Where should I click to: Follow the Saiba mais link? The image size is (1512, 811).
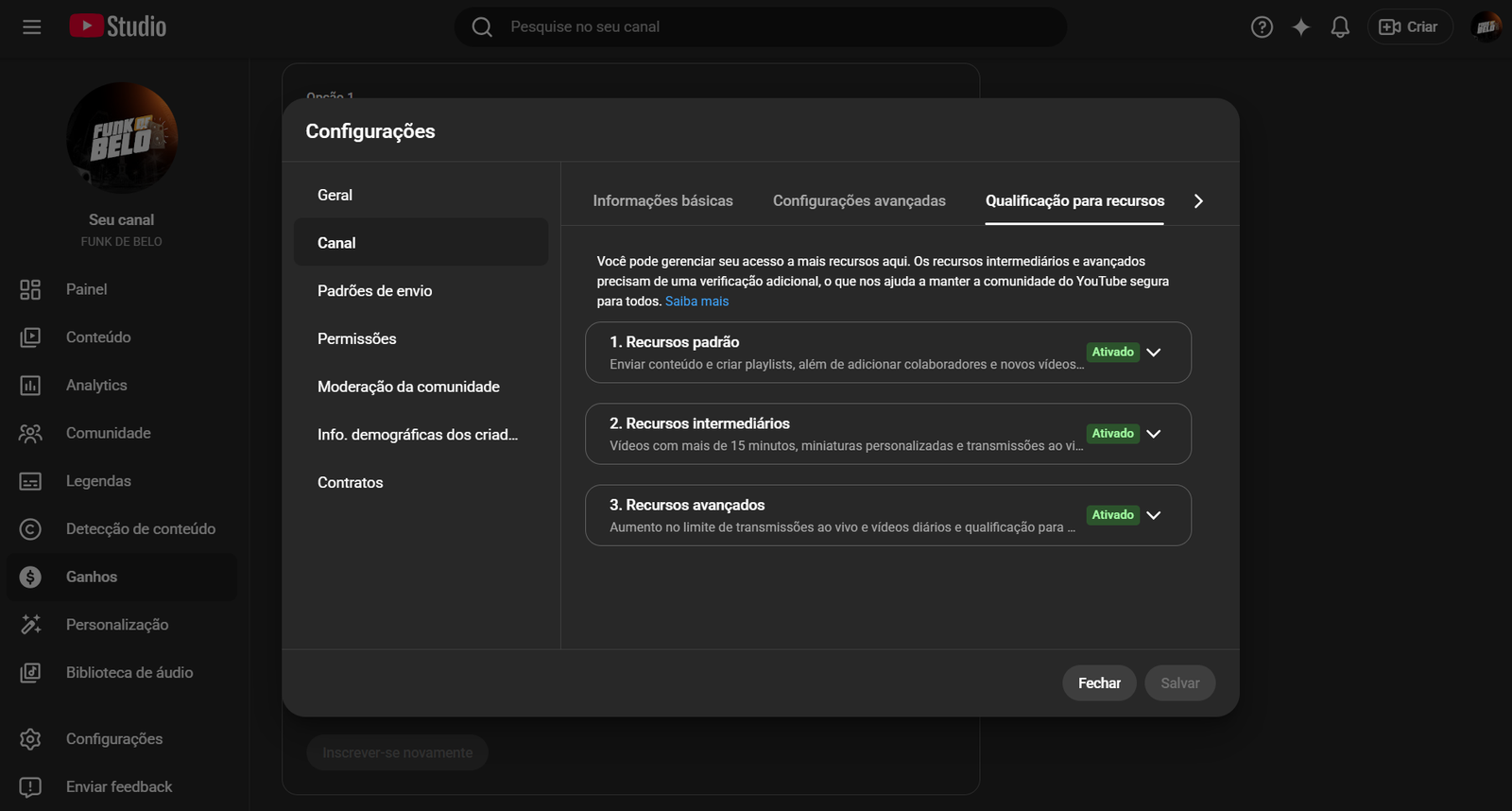696,302
